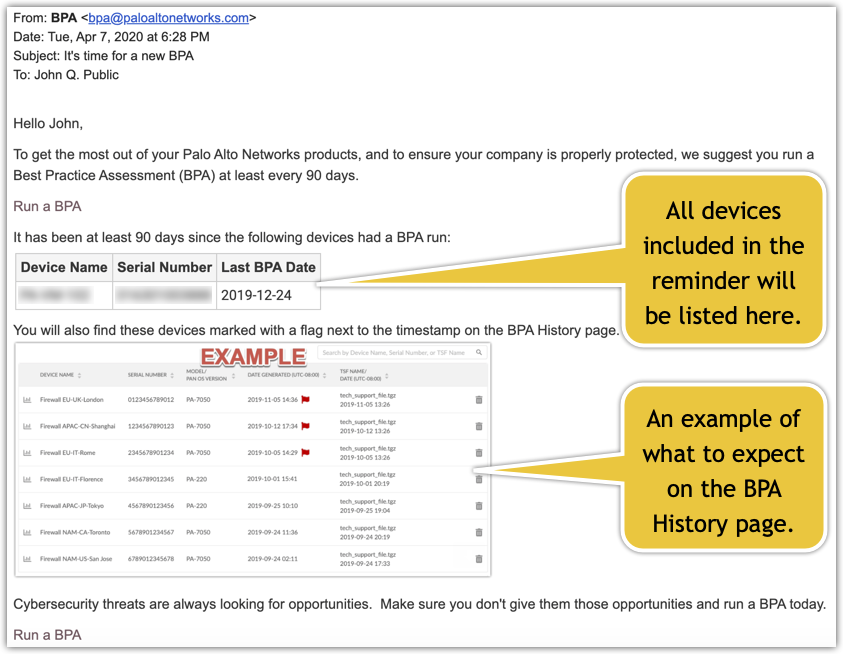Click the generated date 2019-10-01 15:41
This screenshot has width=843, height=654.
coord(272,479)
